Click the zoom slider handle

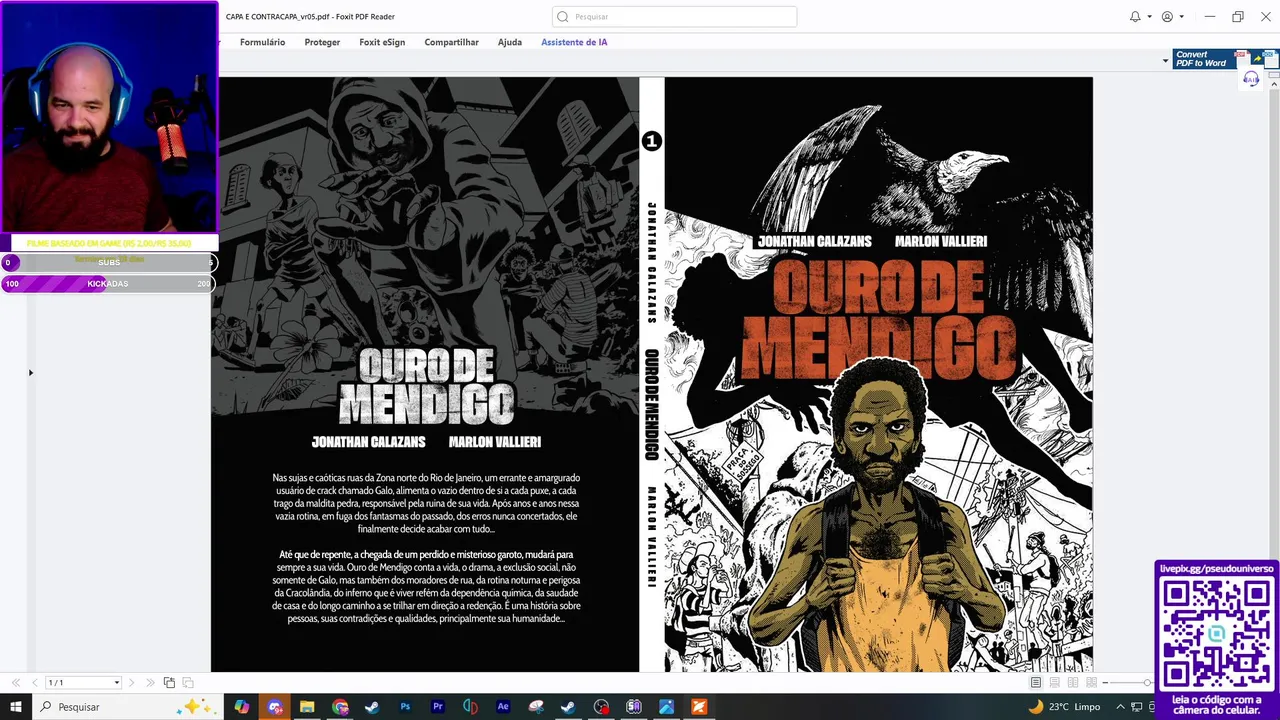click(x=1147, y=682)
